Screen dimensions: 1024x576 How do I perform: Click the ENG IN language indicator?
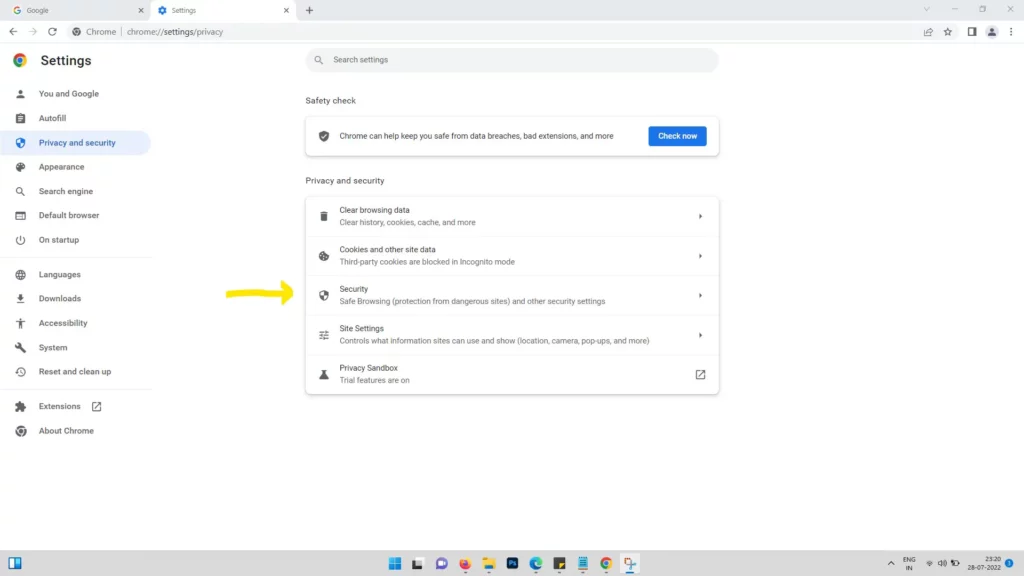pos(909,564)
